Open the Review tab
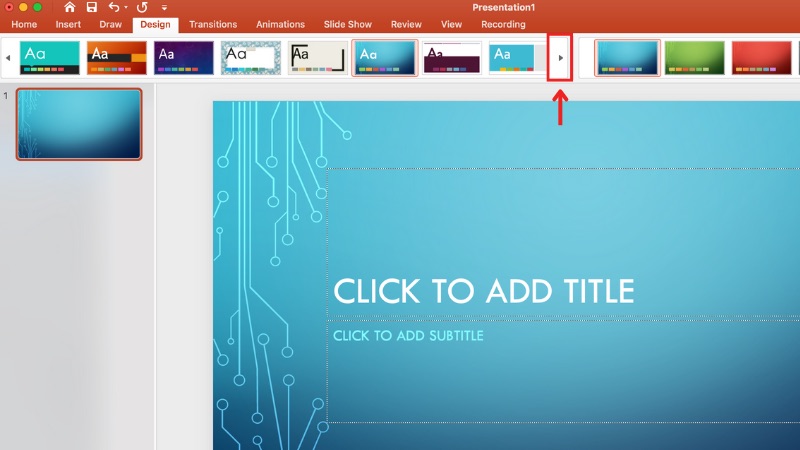Image resolution: width=800 pixels, height=450 pixels. tap(406, 24)
